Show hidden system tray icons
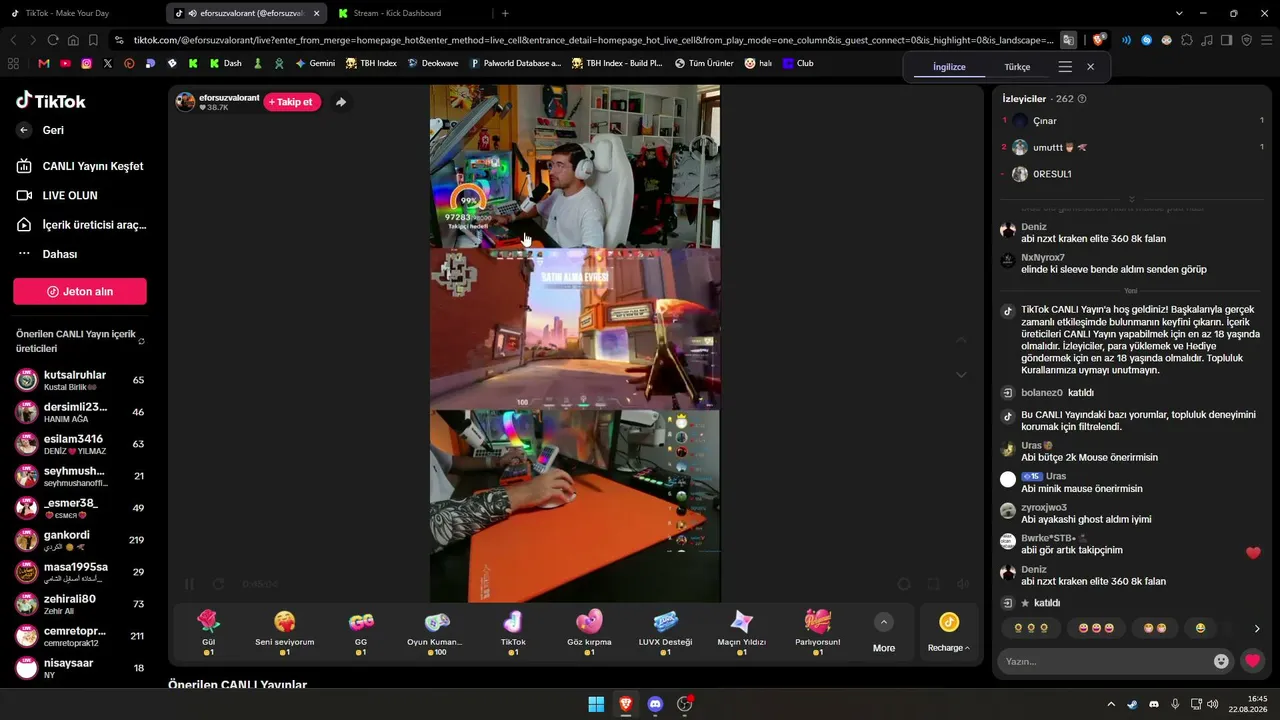Image resolution: width=1280 pixels, height=720 pixels. [x=1110, y=704]
